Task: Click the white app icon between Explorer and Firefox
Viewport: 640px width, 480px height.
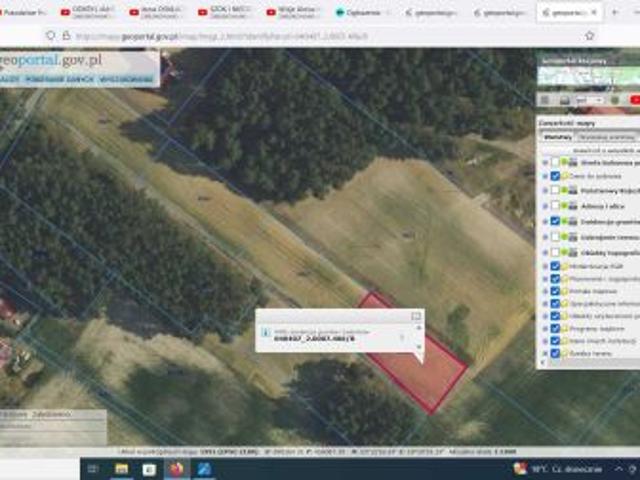Action: (149, 469)
